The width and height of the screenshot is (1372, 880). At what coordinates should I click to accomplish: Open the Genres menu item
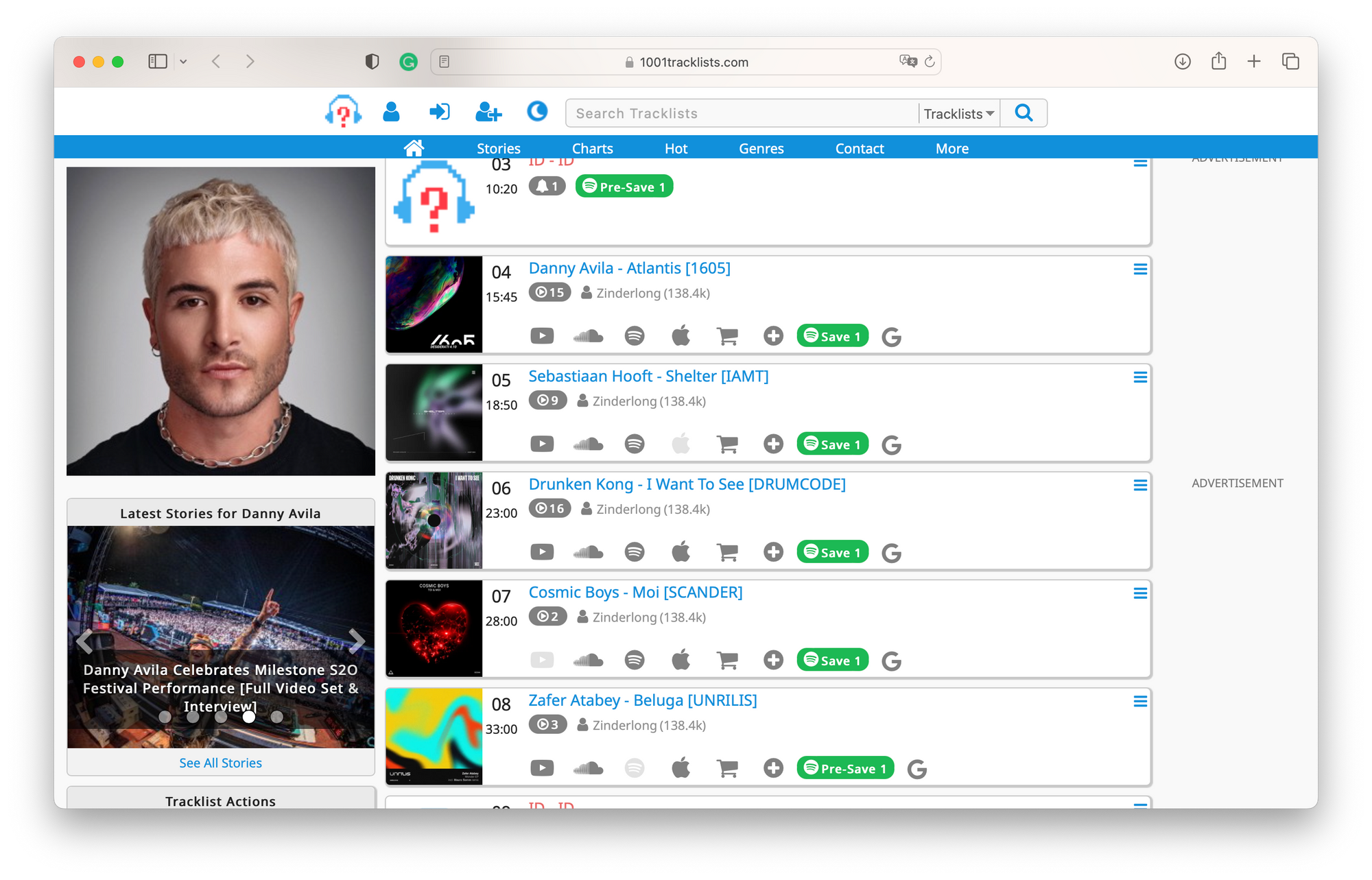(x=761, y=148)
